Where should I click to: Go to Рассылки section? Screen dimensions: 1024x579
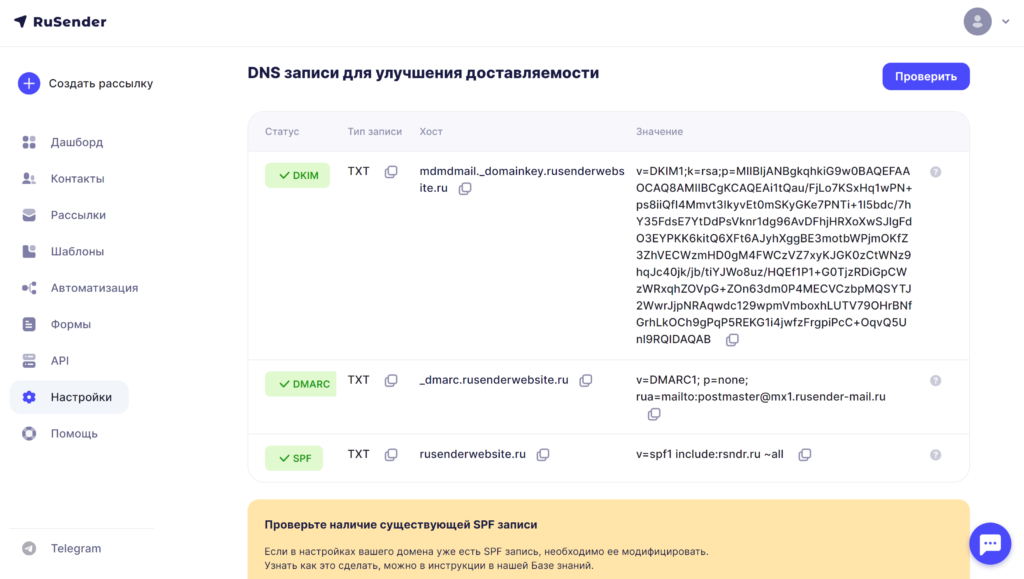click(78, 215)
